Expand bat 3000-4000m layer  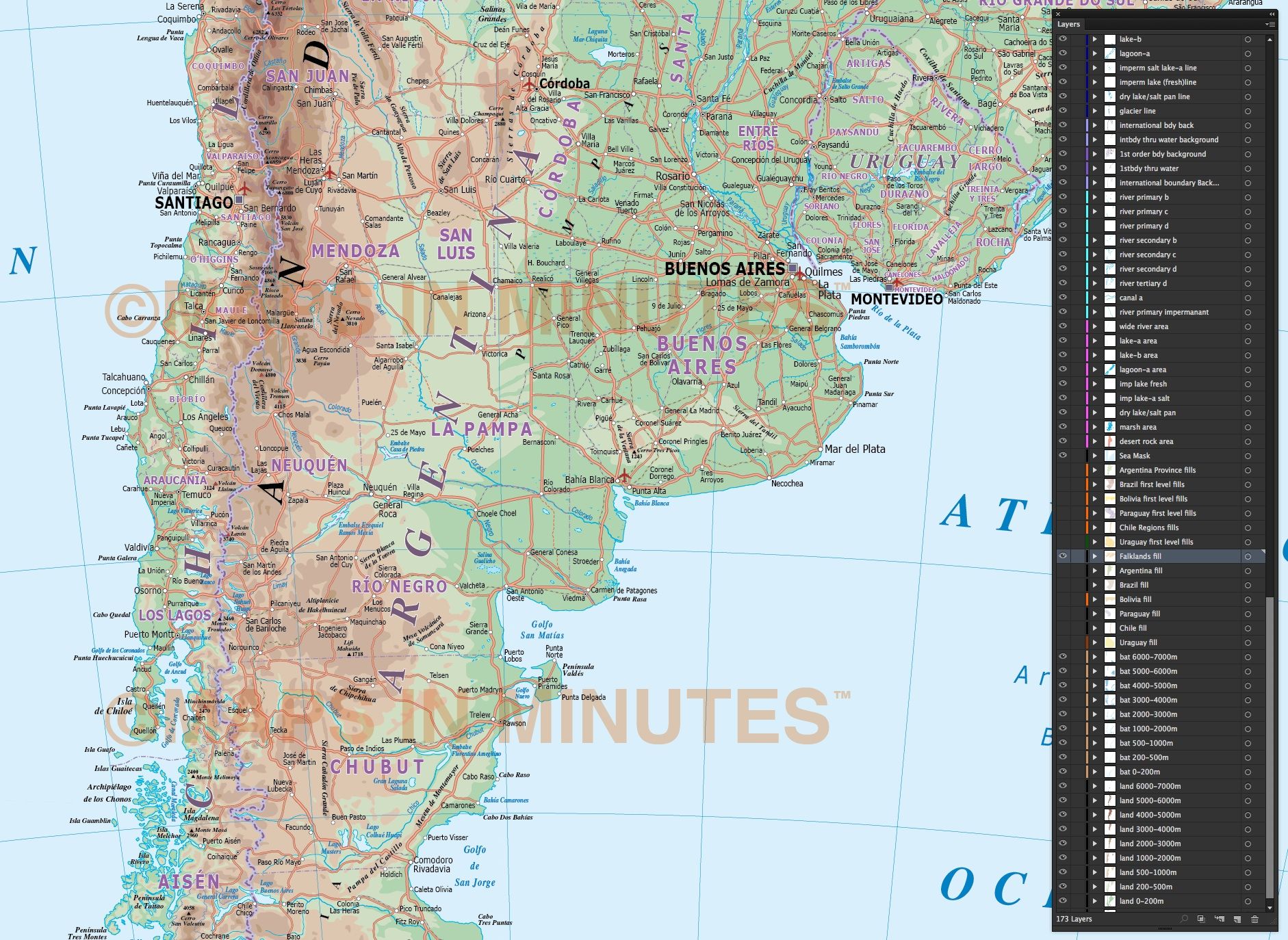point(1094,700)
